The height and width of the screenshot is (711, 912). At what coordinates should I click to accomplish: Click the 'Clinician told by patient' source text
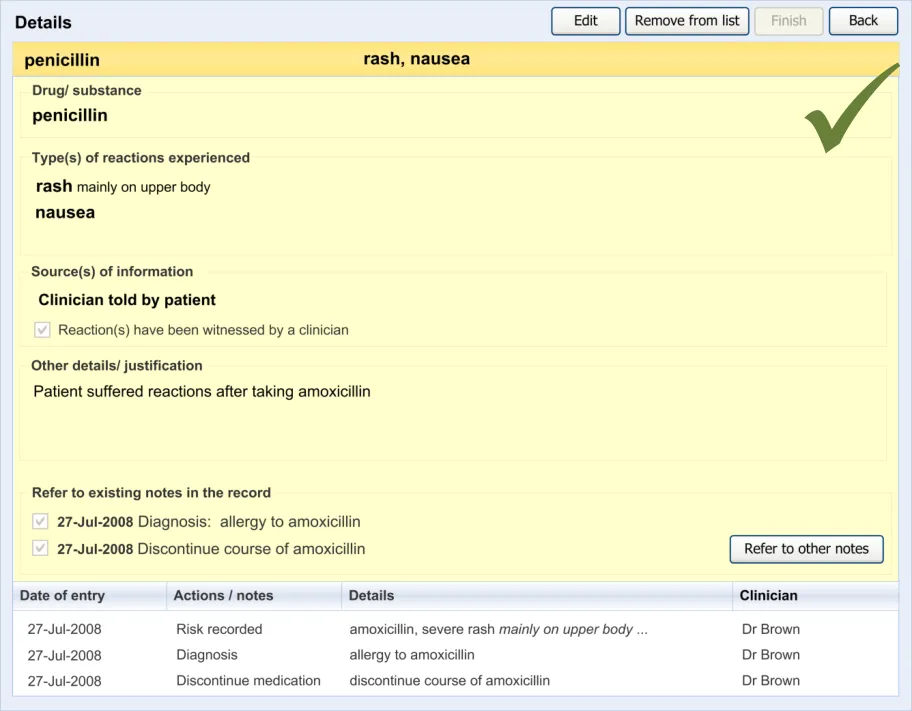click(127, 300)
